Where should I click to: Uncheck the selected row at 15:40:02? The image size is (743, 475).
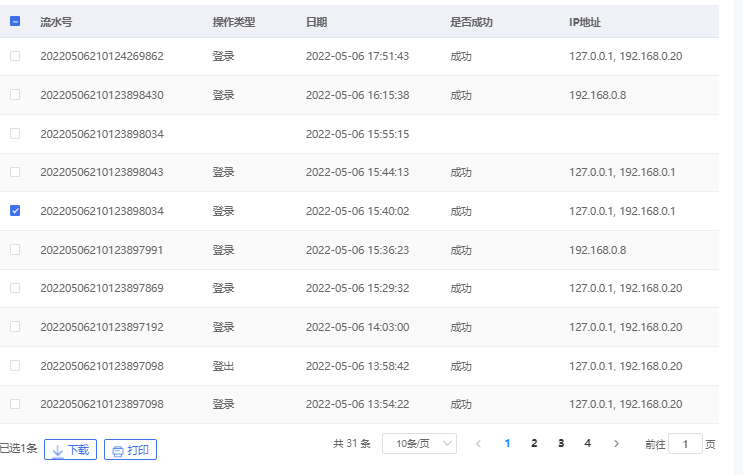tap(15, 211)
